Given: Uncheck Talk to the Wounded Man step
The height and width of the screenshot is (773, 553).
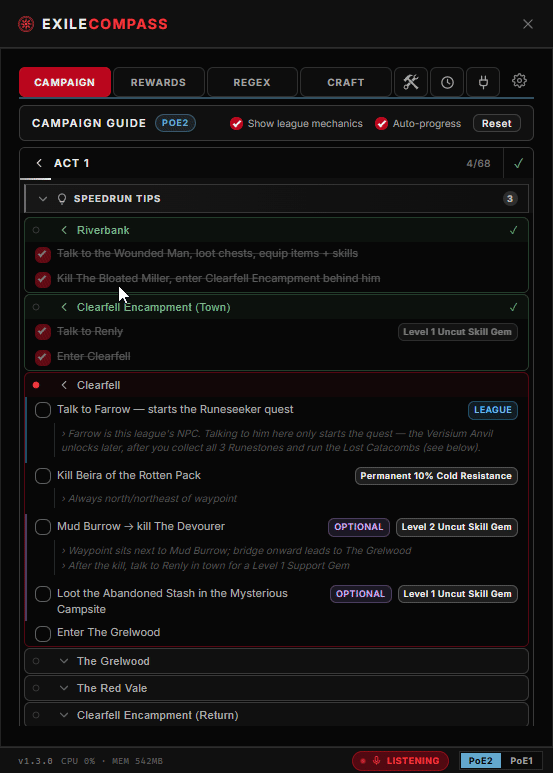Looking at the screenshot, I should [43, 254].
